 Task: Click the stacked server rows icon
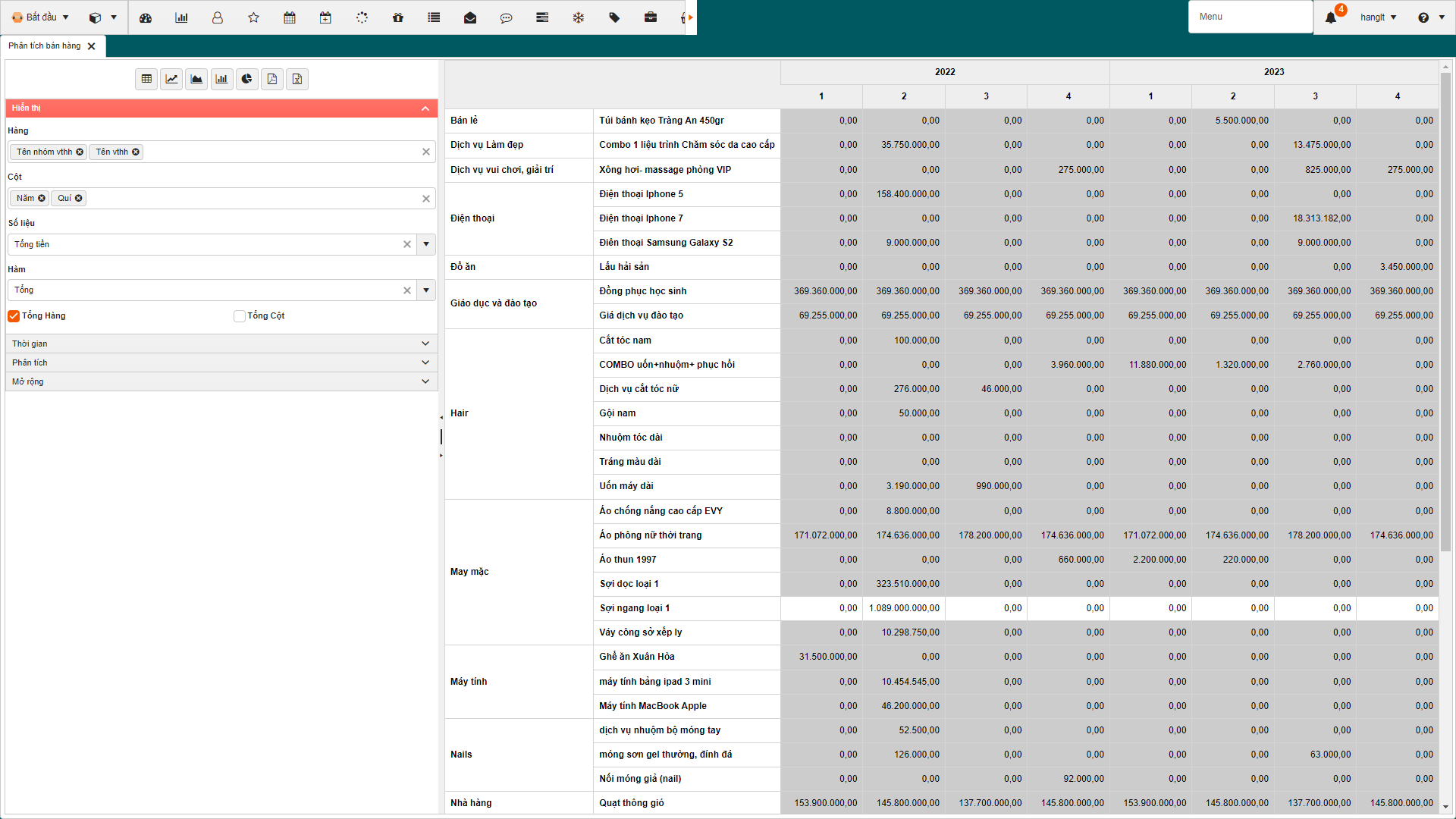coord(542,17)
